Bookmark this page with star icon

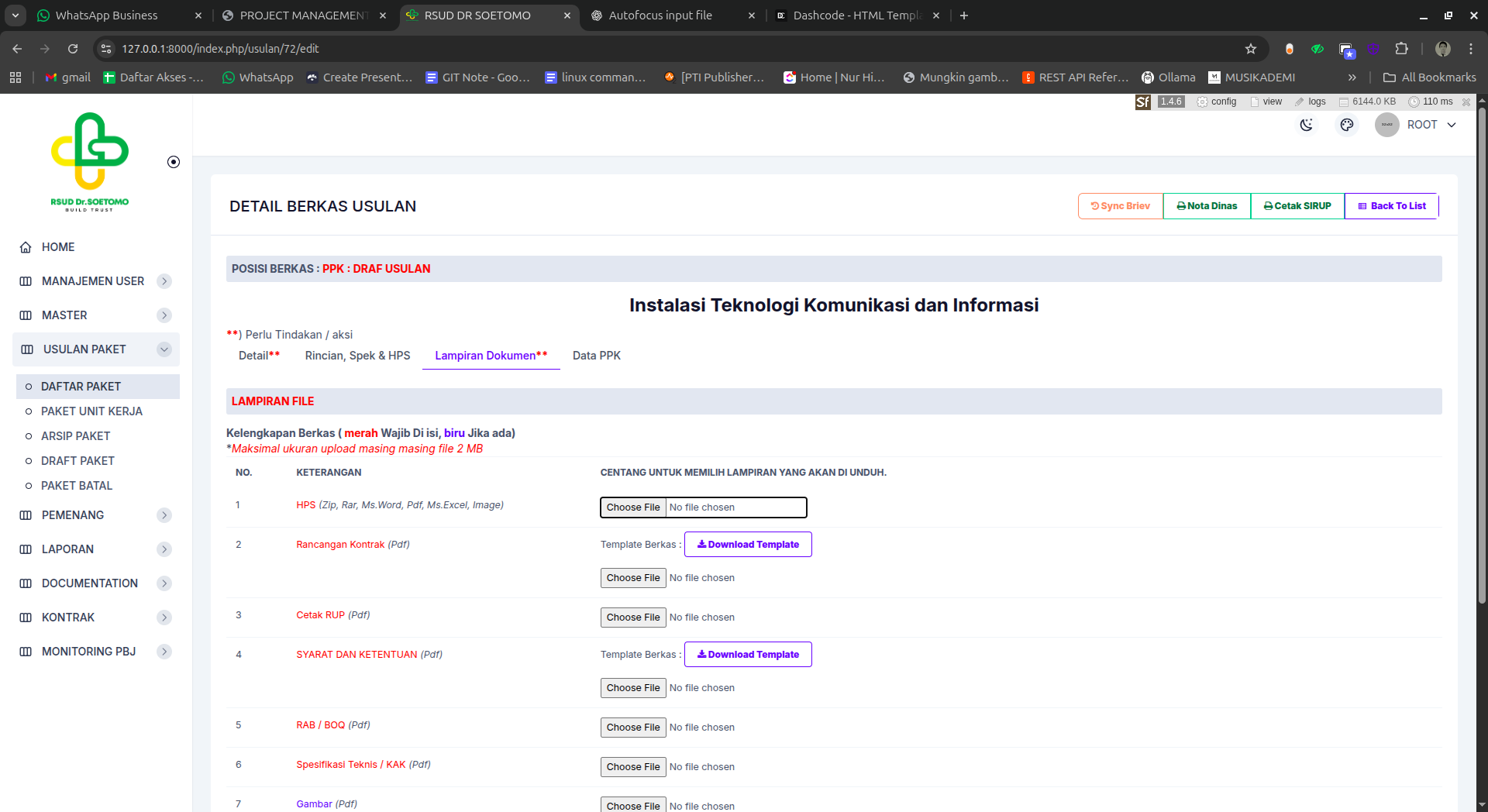tap(1250, 49)
